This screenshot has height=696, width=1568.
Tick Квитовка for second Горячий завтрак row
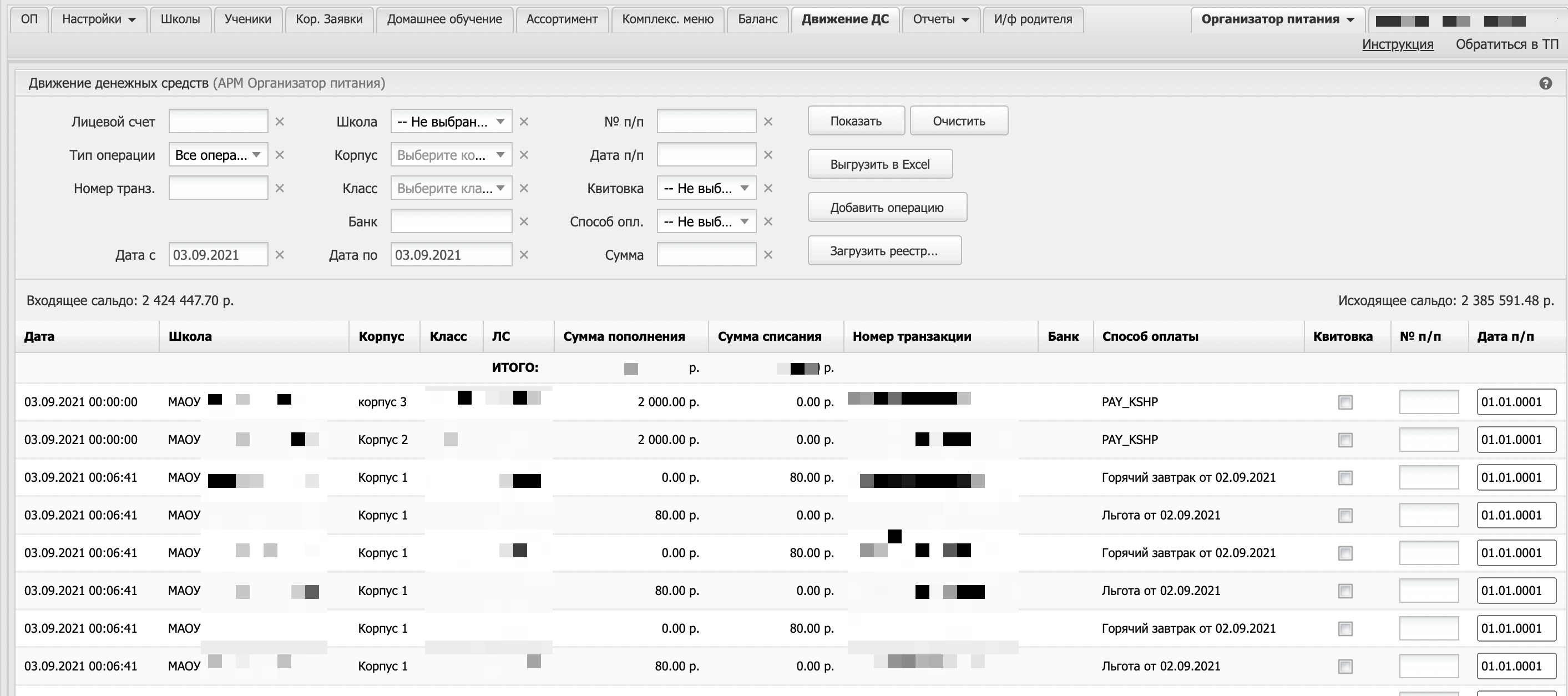[x=1345, y=553]
